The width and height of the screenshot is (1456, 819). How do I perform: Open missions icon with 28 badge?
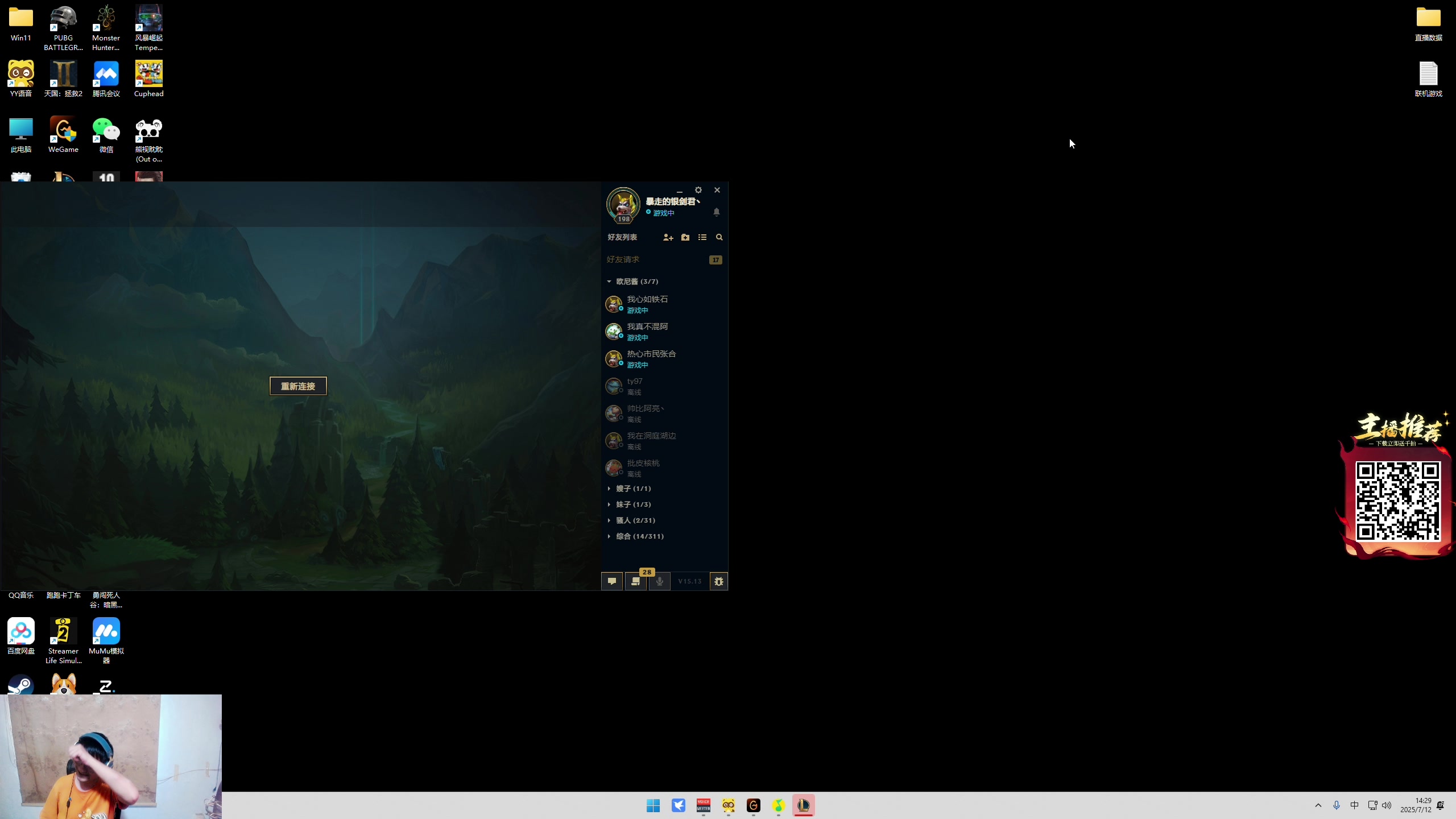click(636, 581)
